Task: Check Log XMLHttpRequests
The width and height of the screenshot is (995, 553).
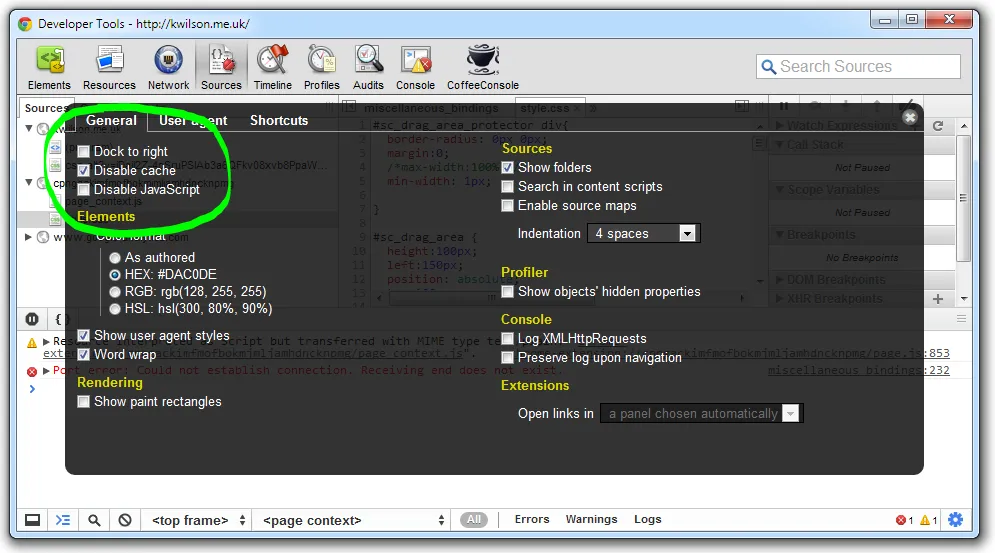Action: point(507,339)
